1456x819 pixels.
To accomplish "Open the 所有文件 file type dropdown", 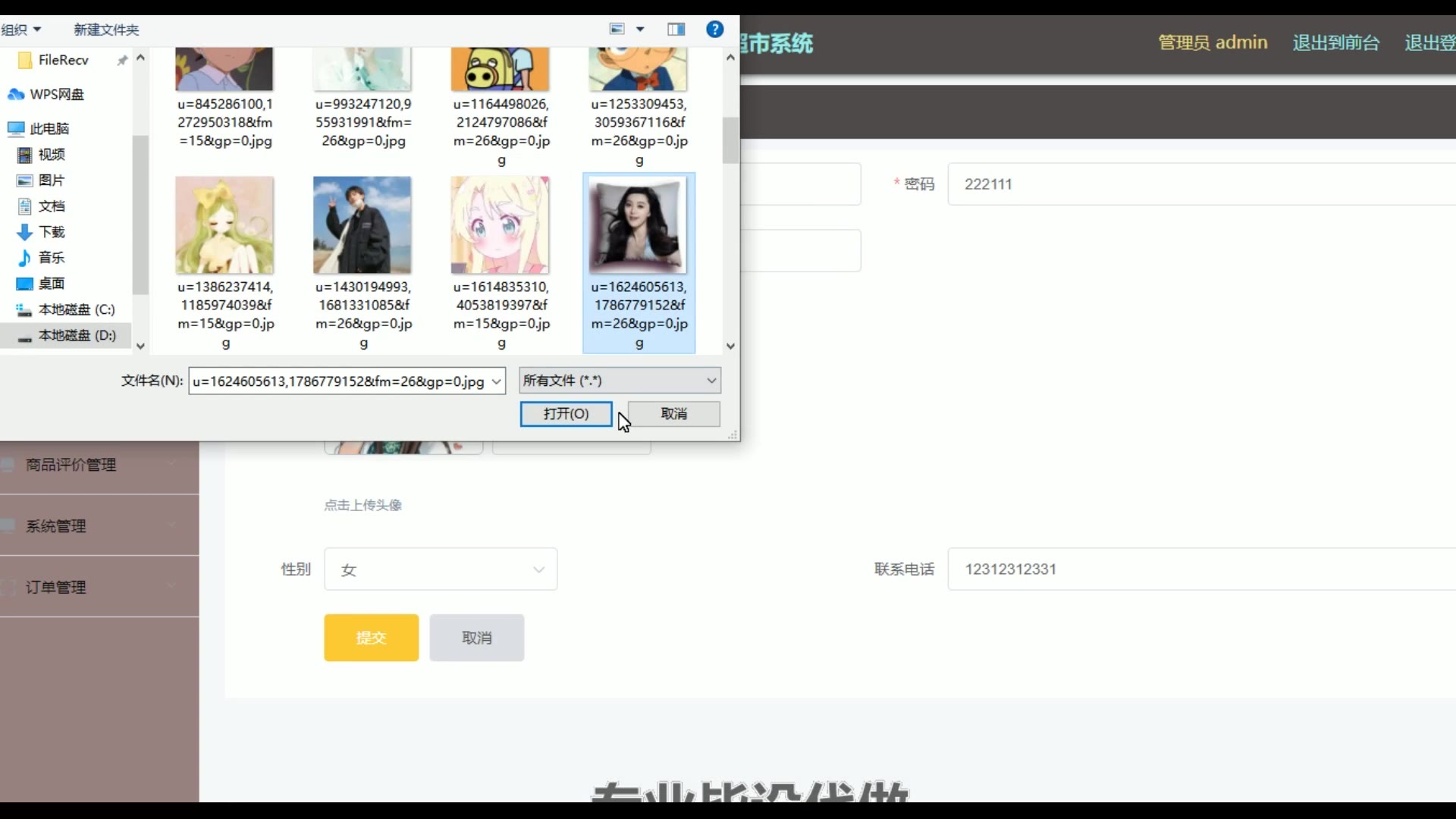I will coord(620,381).
